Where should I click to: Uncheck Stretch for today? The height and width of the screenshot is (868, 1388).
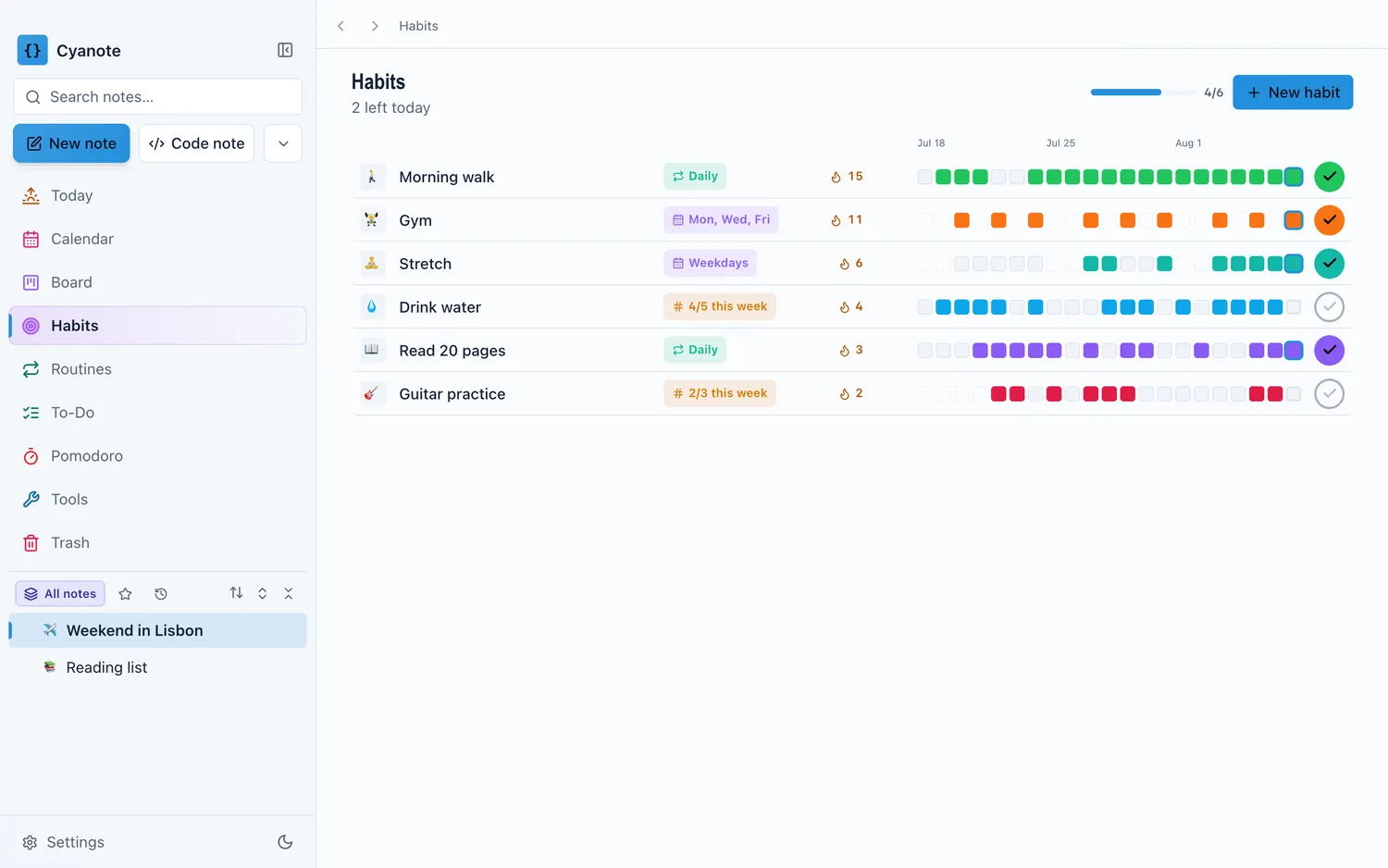pyautogui.click(x=1329, y=264)
